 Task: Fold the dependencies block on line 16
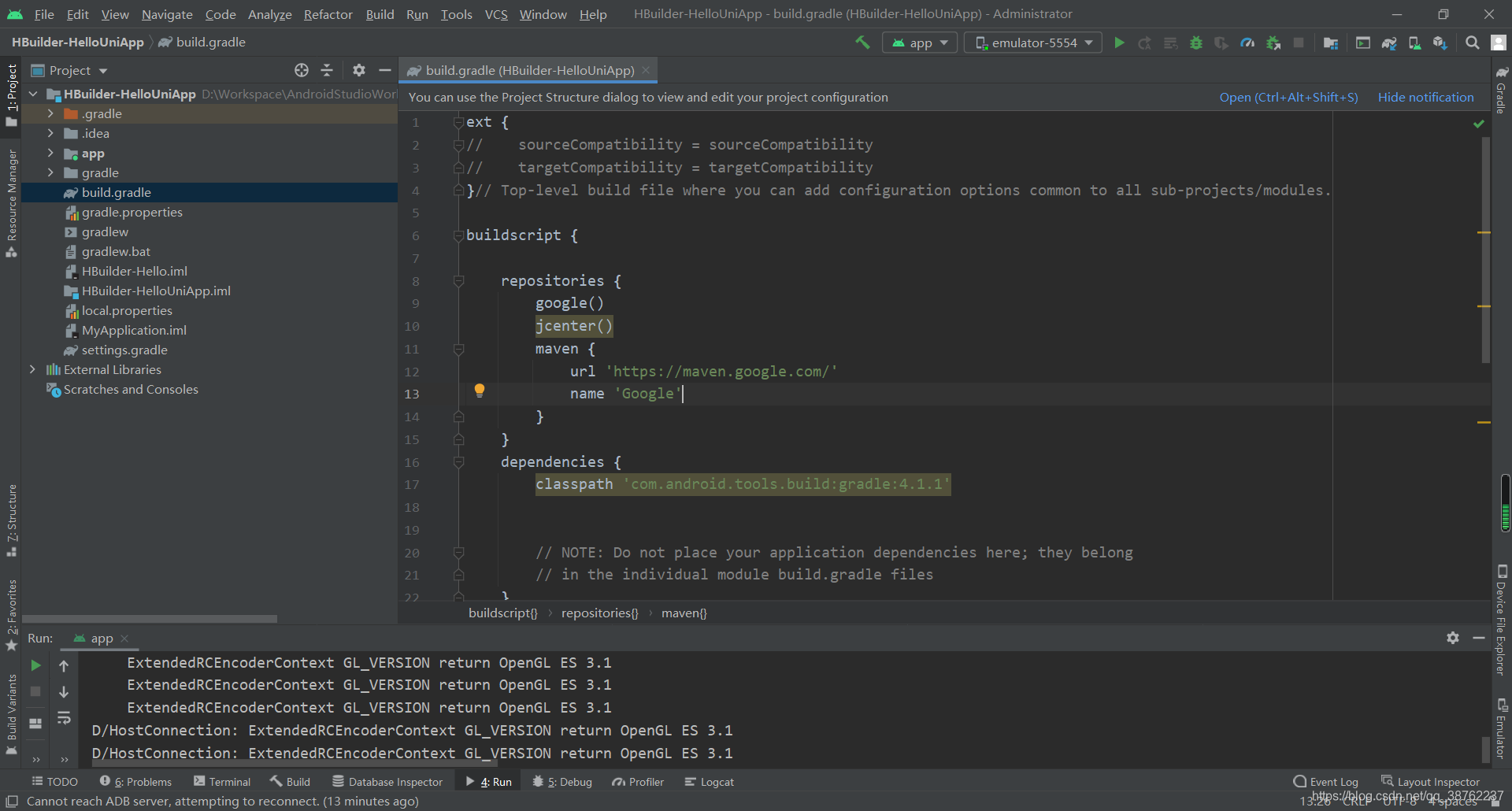(x=458, y=462)
